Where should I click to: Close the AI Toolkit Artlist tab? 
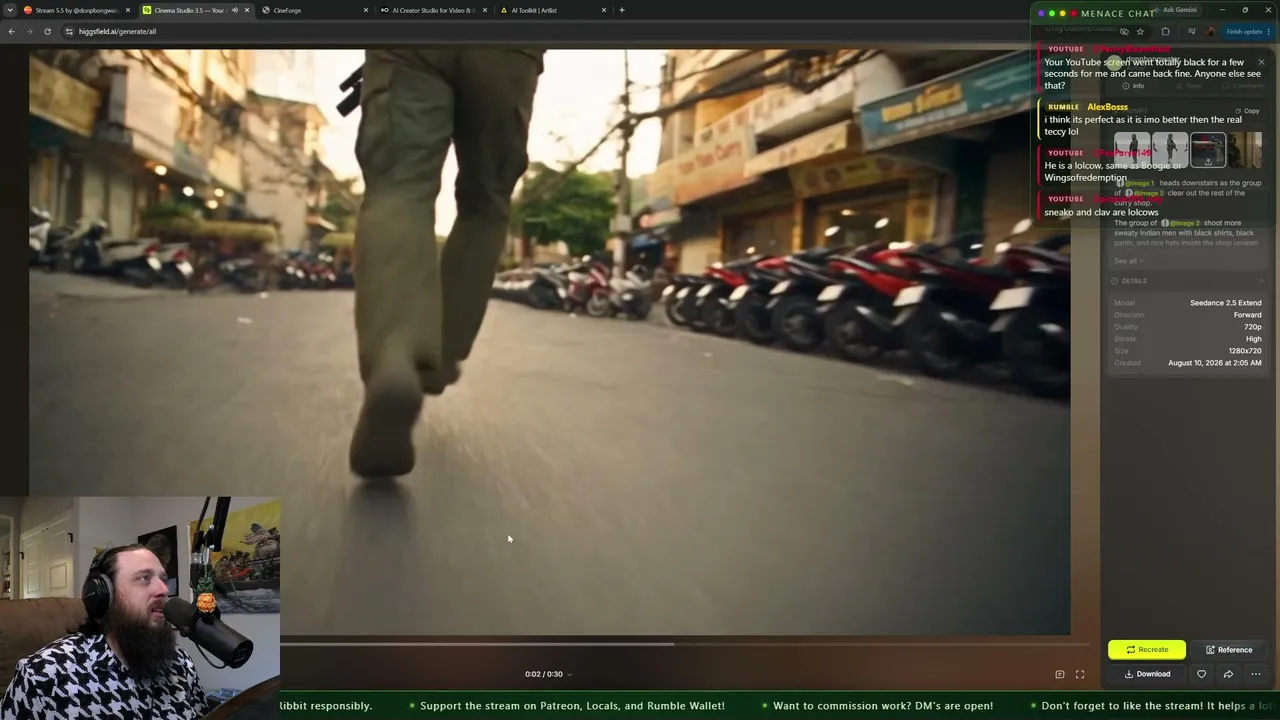tap(604, 10)
